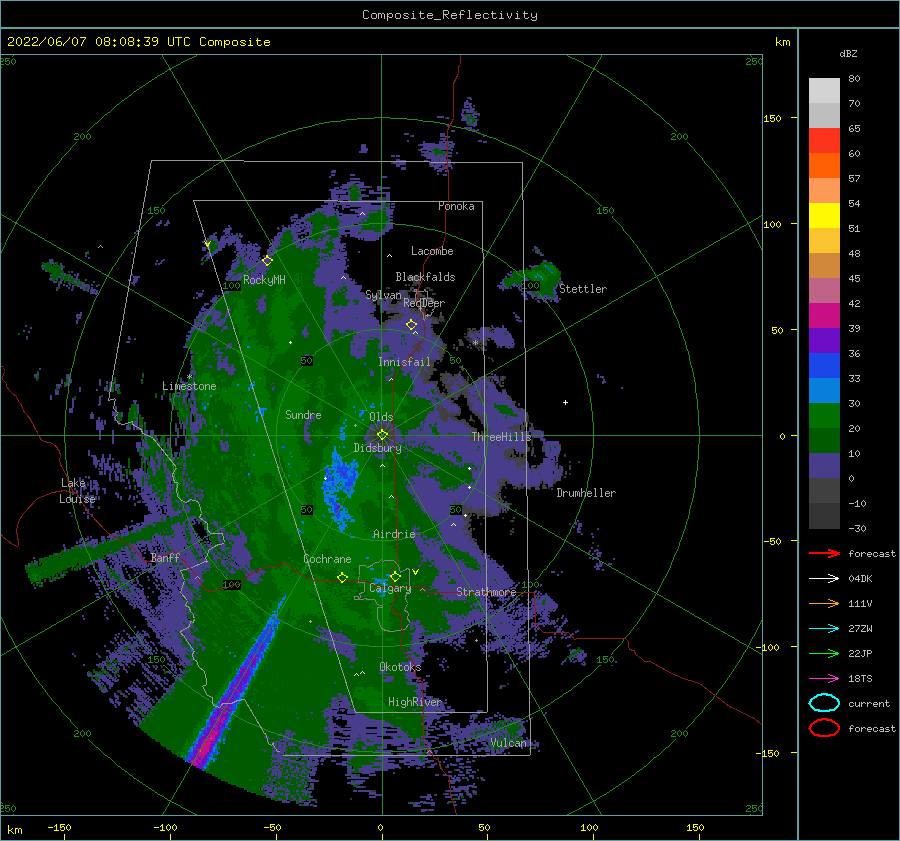The image size is (900, 841).
Task: Click the cyan 'current' oval icon
Action: [824, 703]
